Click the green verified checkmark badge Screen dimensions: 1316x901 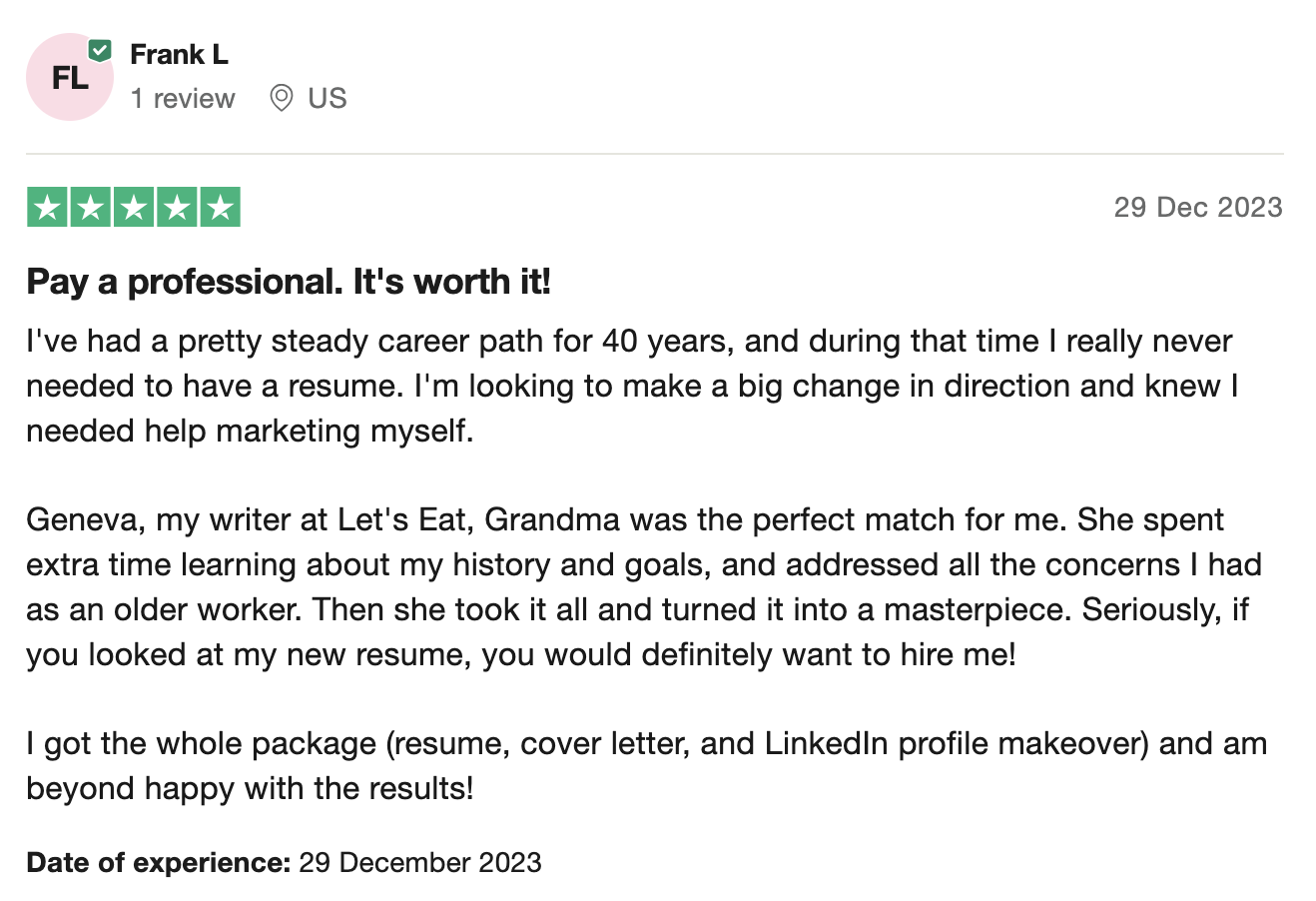[x=100, y=50]
